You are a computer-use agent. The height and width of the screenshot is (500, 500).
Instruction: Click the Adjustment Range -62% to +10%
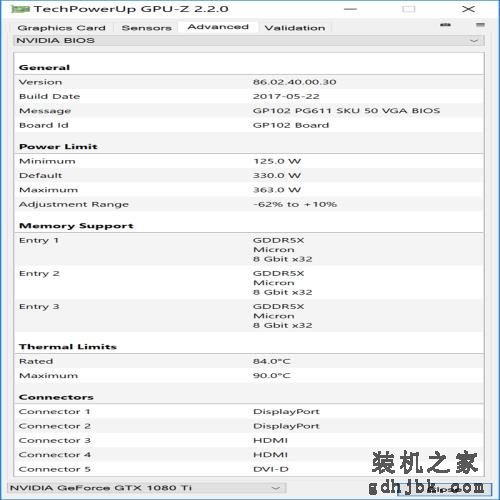[295, 204]
